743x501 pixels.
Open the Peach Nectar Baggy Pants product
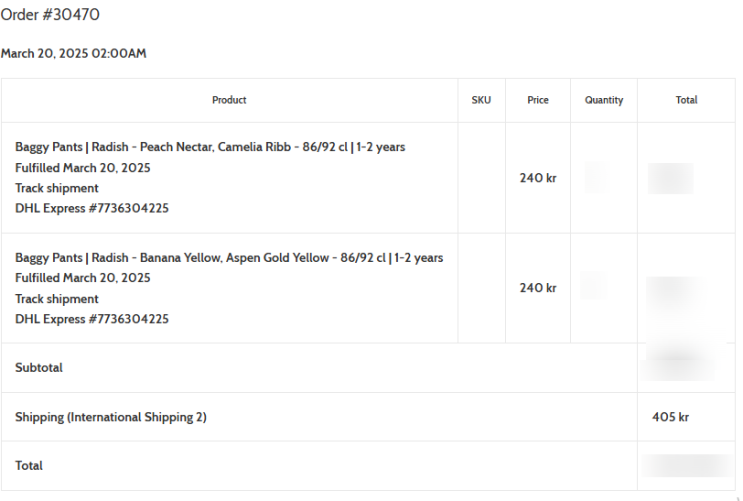(x=210, y=147)
